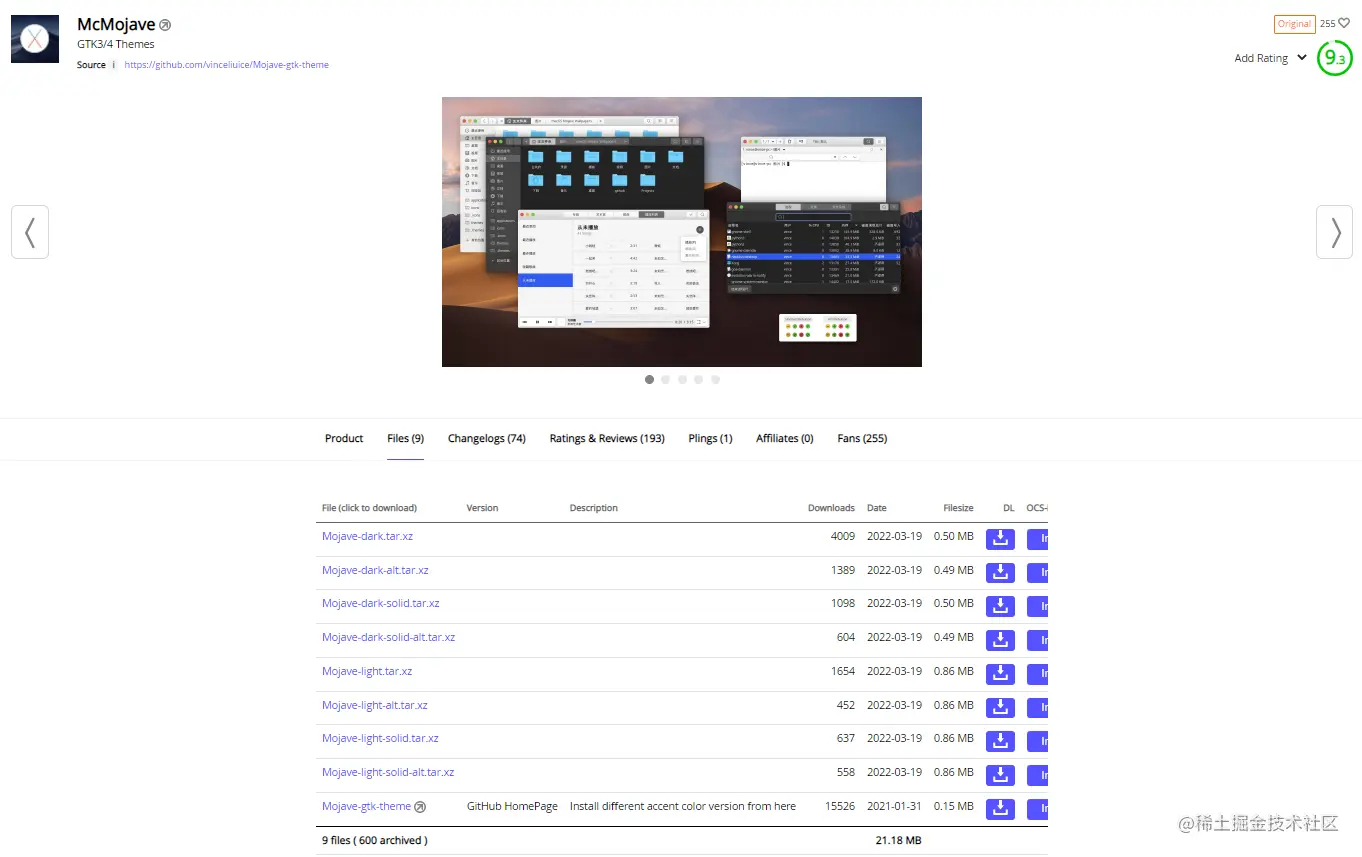Click the Description column header
The height and width of the screenshot is (857, 1362).
[x=594, y=508]
